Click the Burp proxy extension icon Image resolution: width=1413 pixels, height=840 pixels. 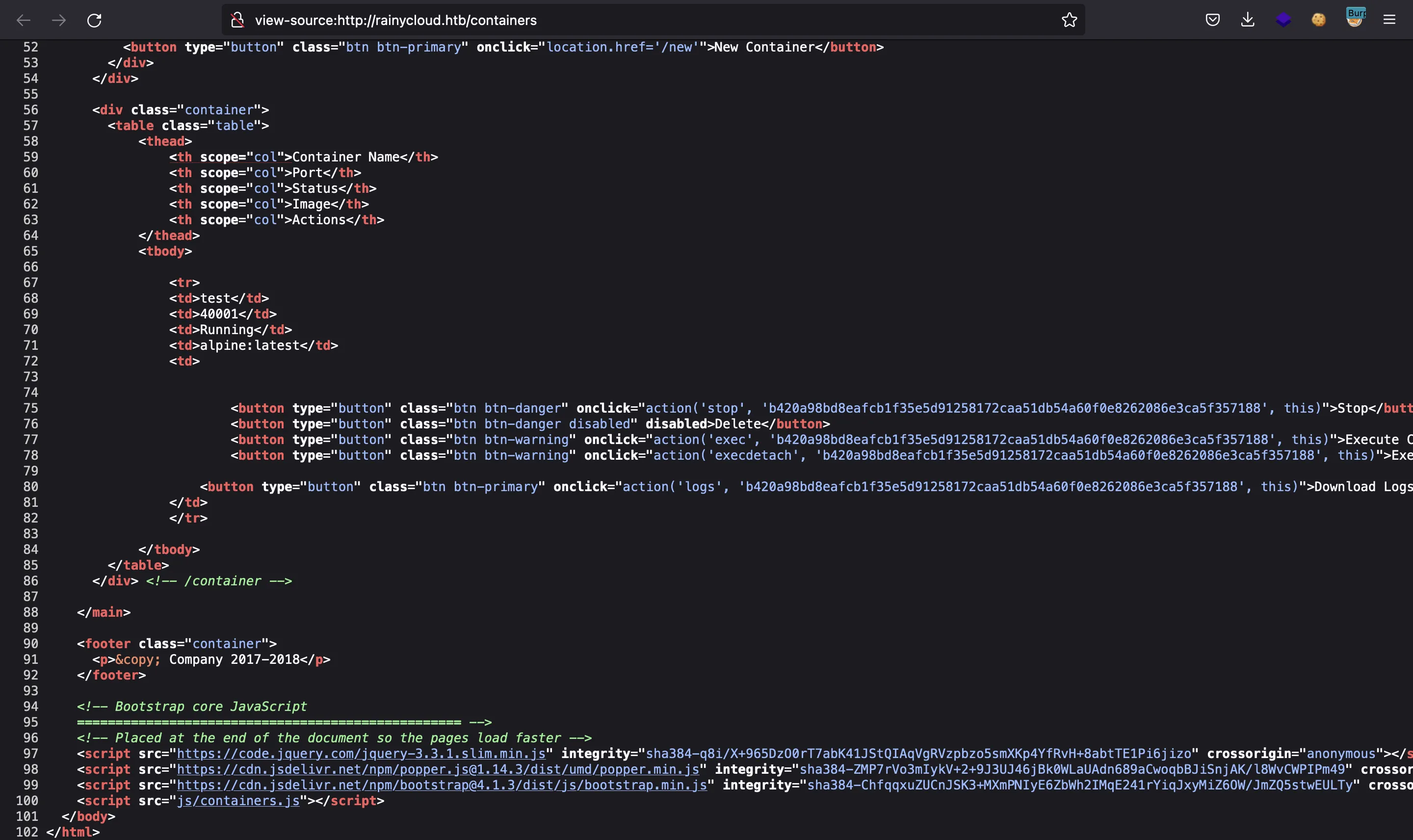pyautogui.click(x=1355, y=18)
